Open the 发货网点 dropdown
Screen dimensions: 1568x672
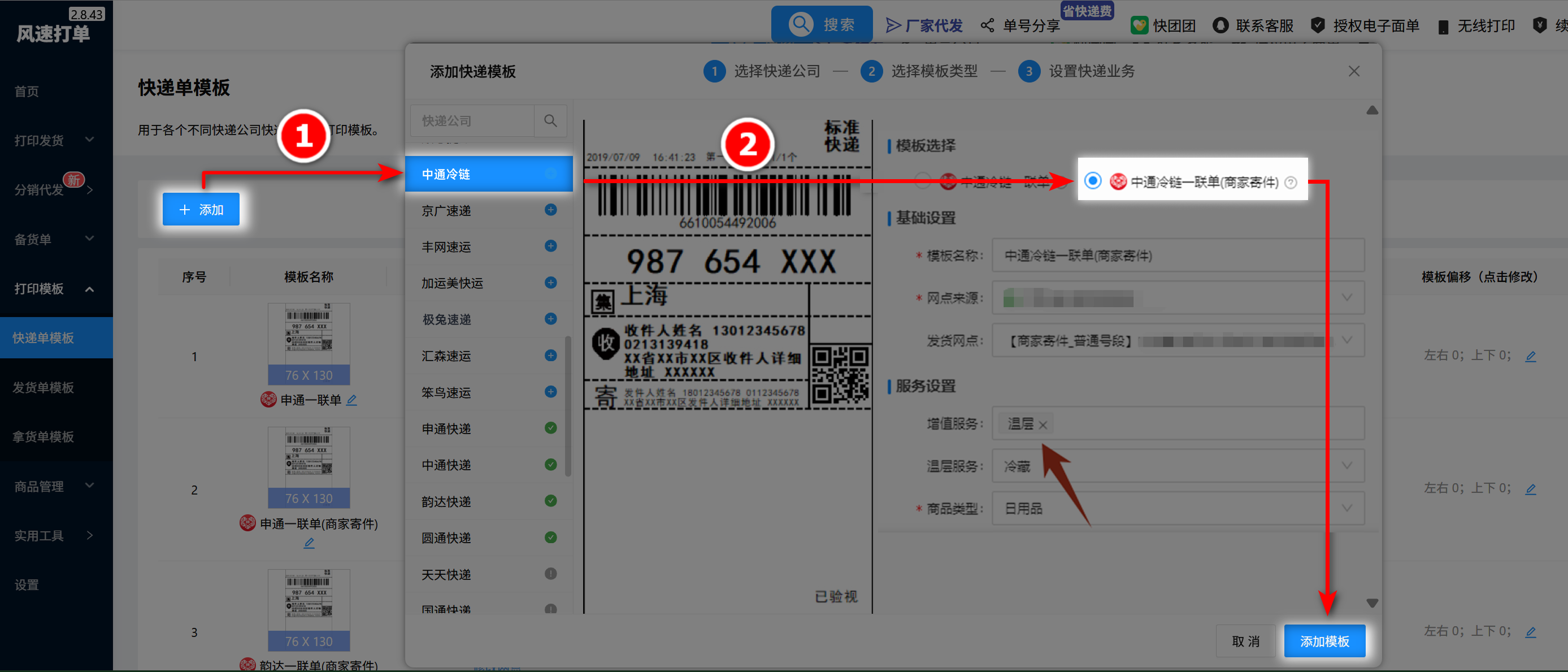click(x=1178, y=340)
